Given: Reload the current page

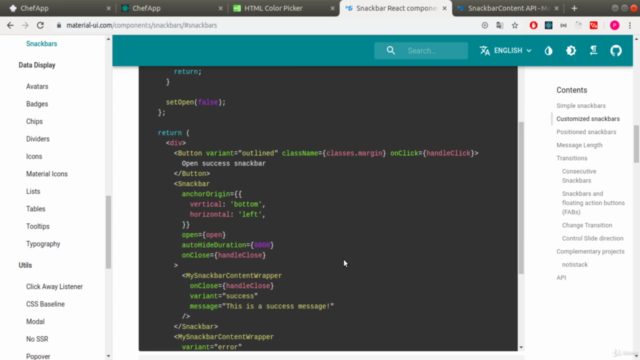Looking at the screenshot, I should (40, 25).
